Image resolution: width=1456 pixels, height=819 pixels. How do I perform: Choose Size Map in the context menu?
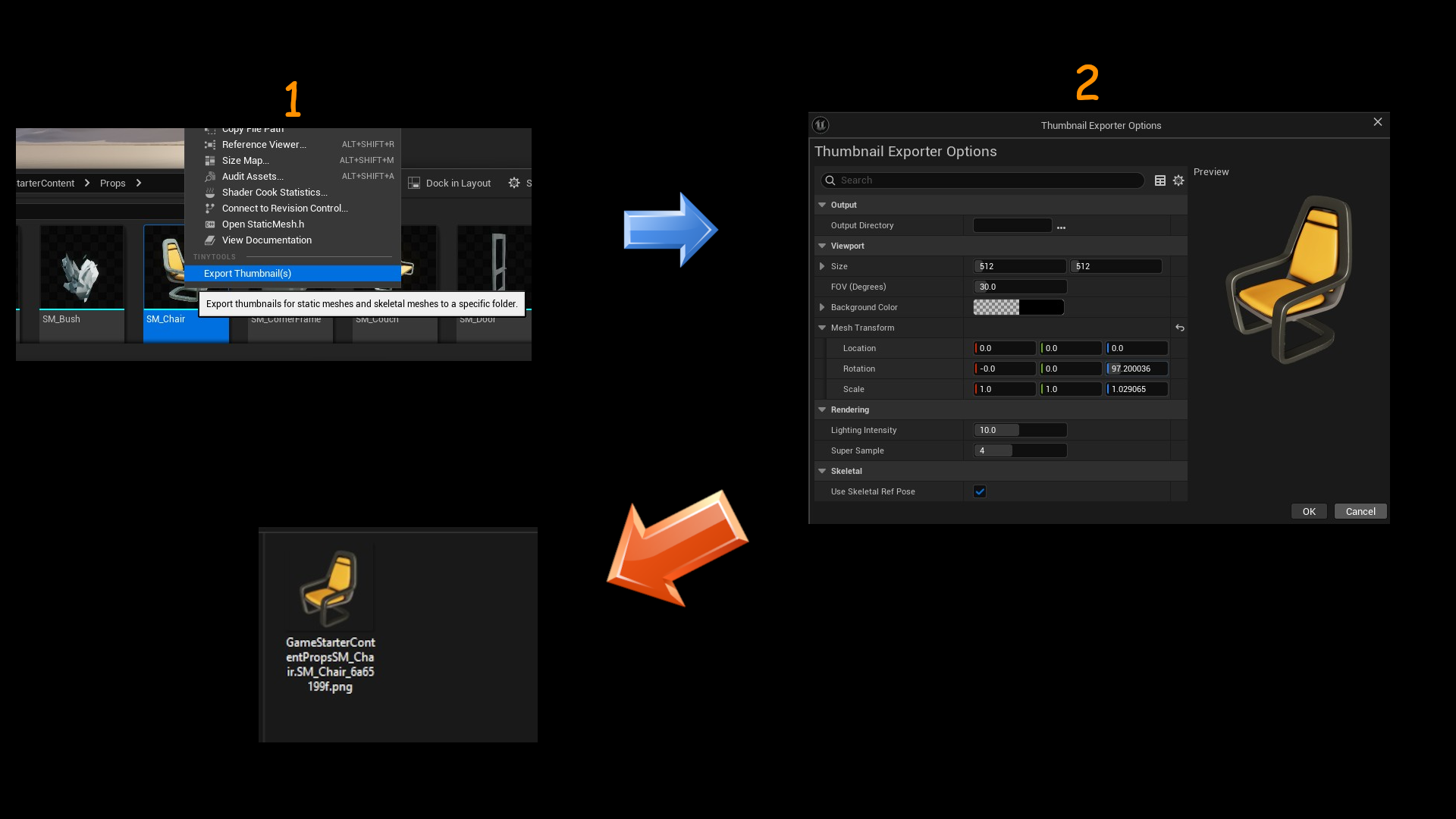point(292,161)
